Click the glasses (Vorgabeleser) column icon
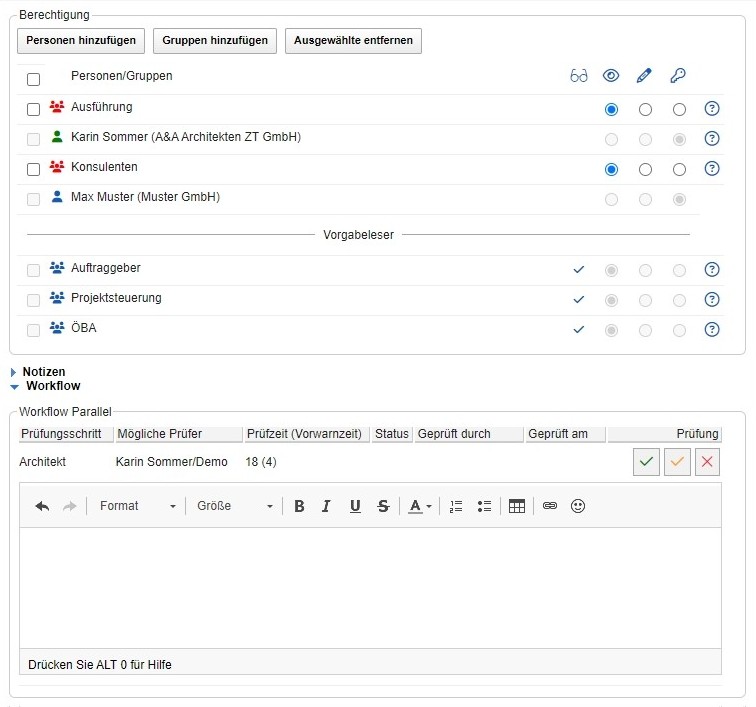The width and height of the screenshot is (756, 707). (579, 76)
